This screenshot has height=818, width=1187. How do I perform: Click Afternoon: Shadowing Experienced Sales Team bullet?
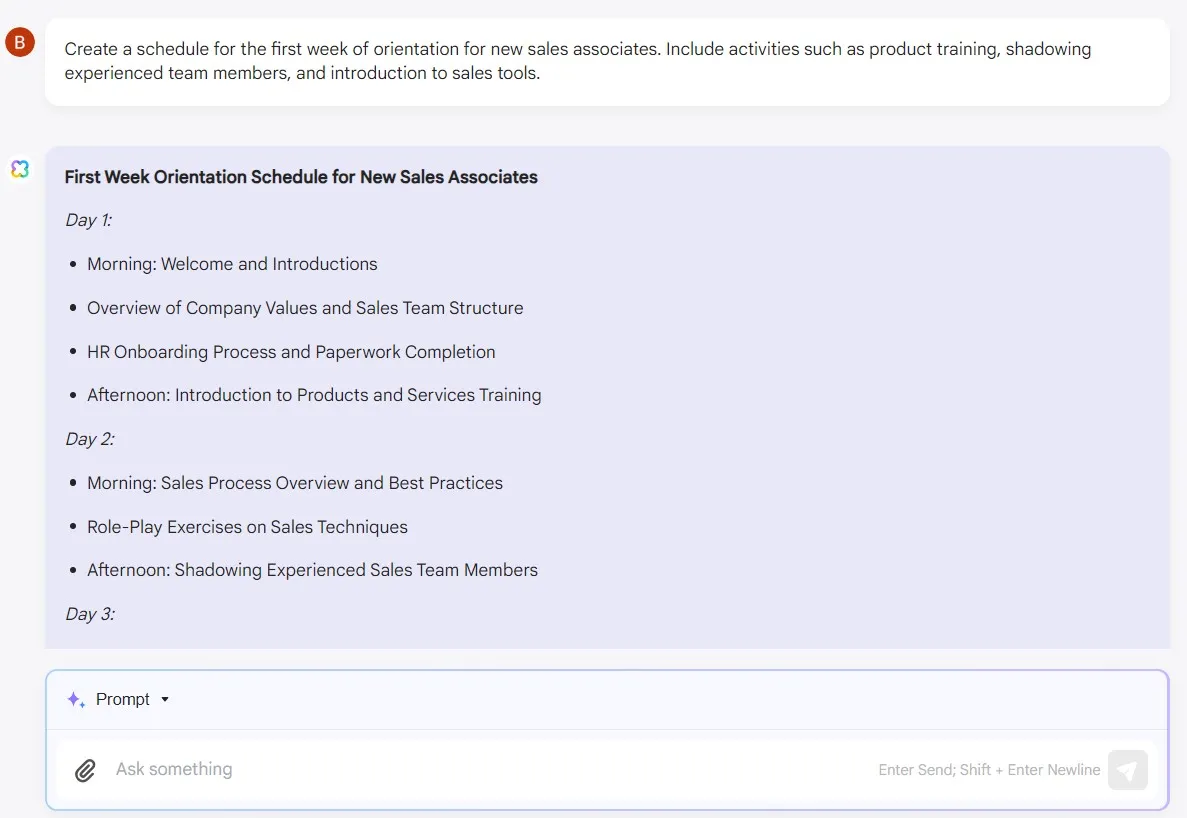(x=312, y=570)
